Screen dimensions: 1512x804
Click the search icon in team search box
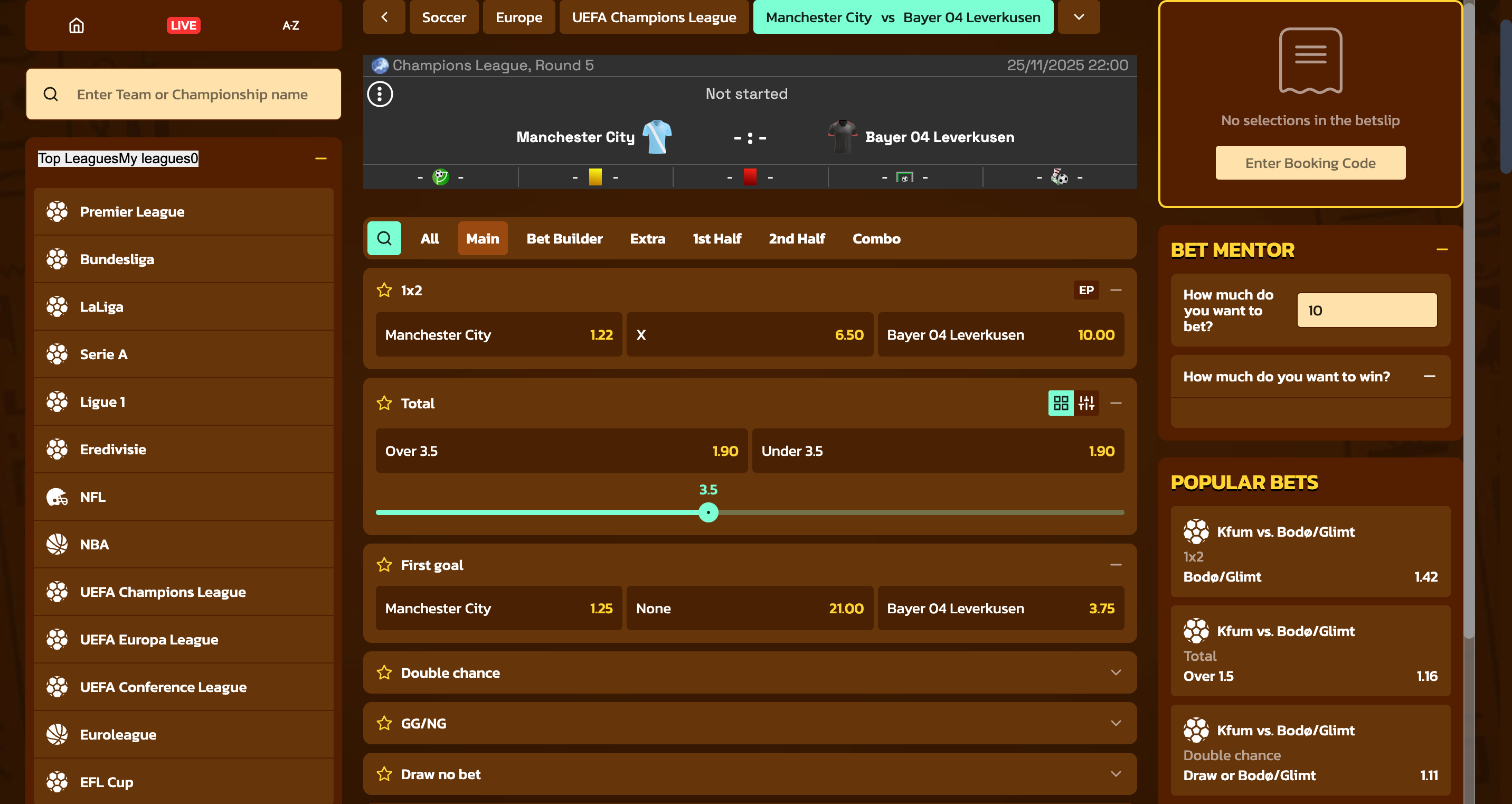tap(51, 94)
